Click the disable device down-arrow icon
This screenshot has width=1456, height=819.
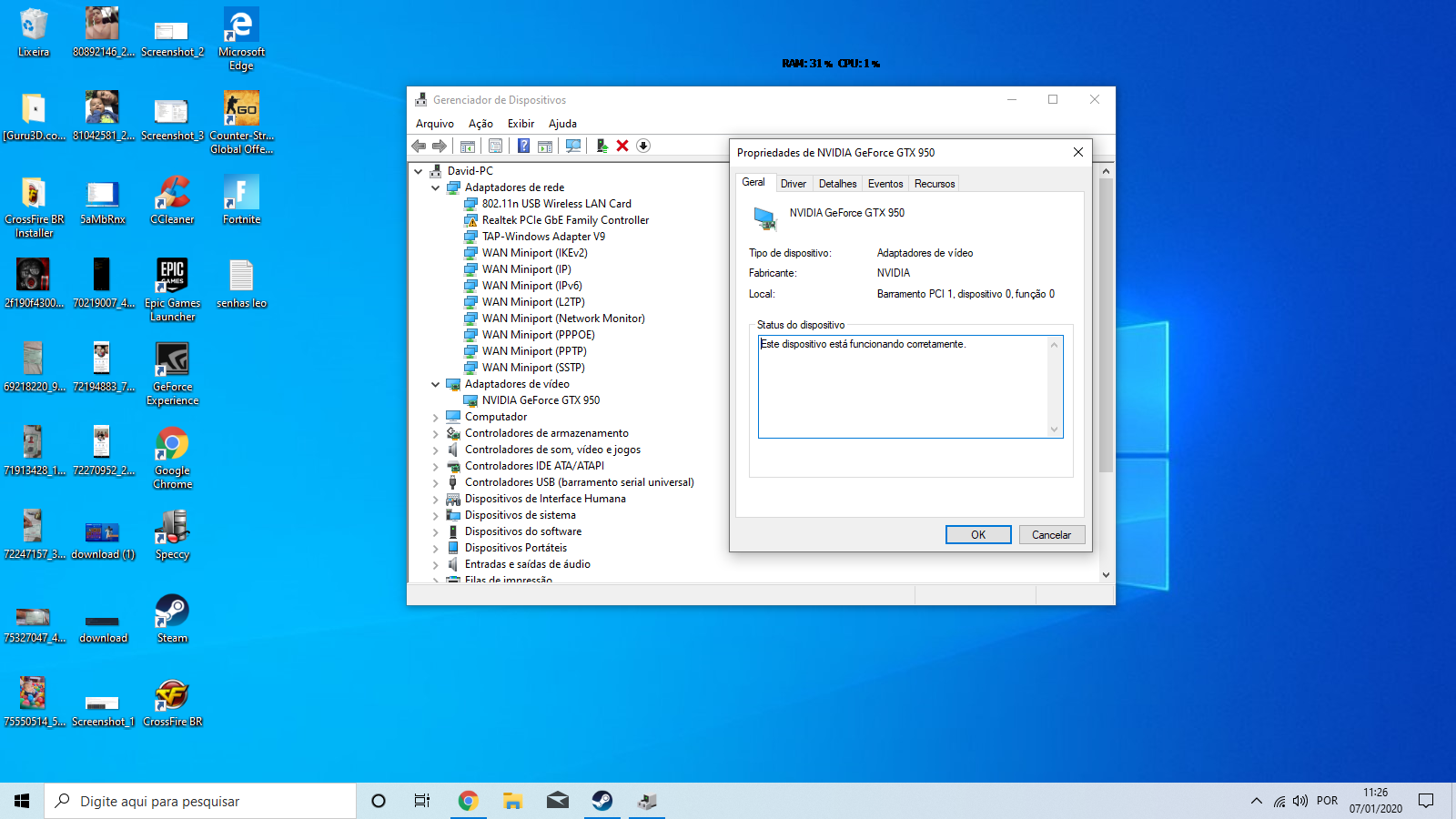(x=643, y=146)
